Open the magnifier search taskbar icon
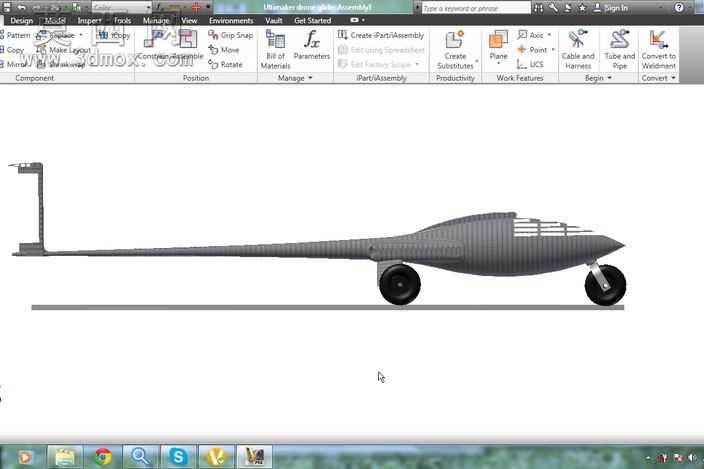 [141, 457]
